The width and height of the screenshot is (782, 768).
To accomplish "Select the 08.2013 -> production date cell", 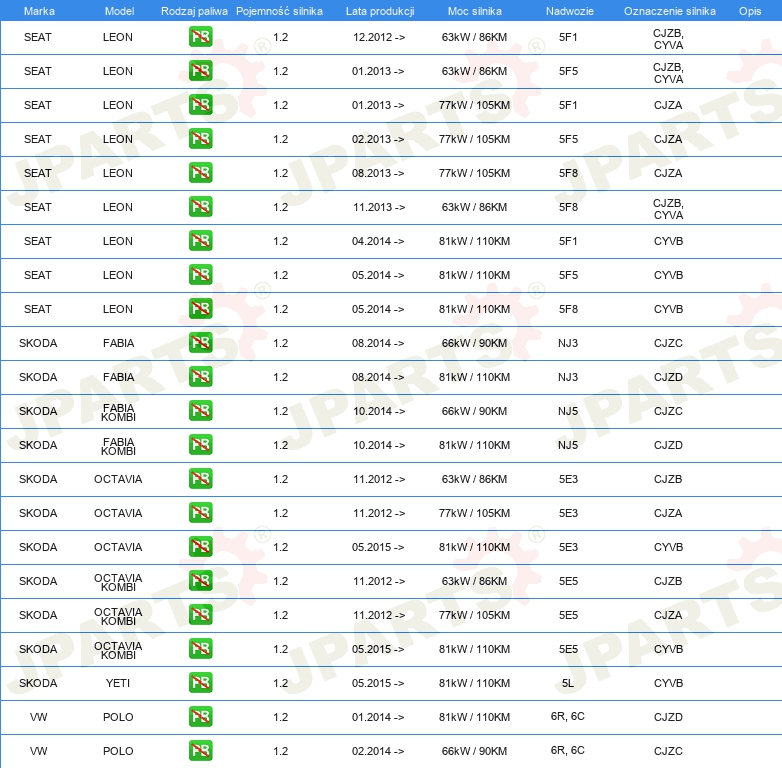I will (378, 173).
